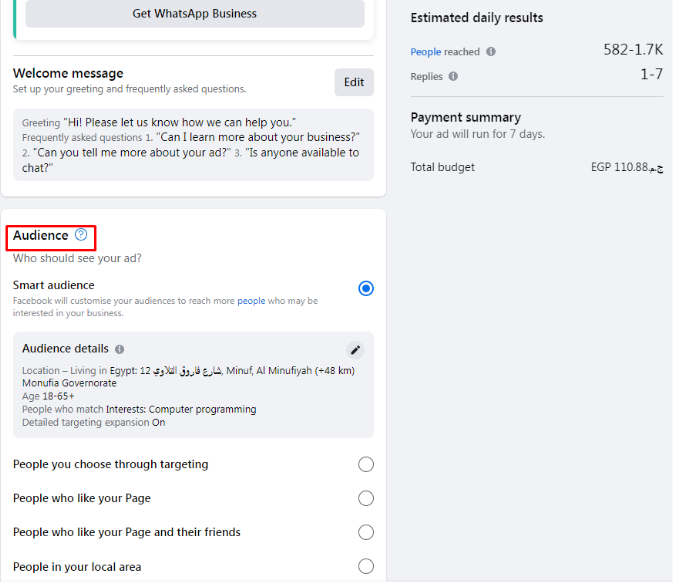Screen dimensions: 675x582
Task: Click the Total budget EGP 110.88 amount
Action: (626, 167)
